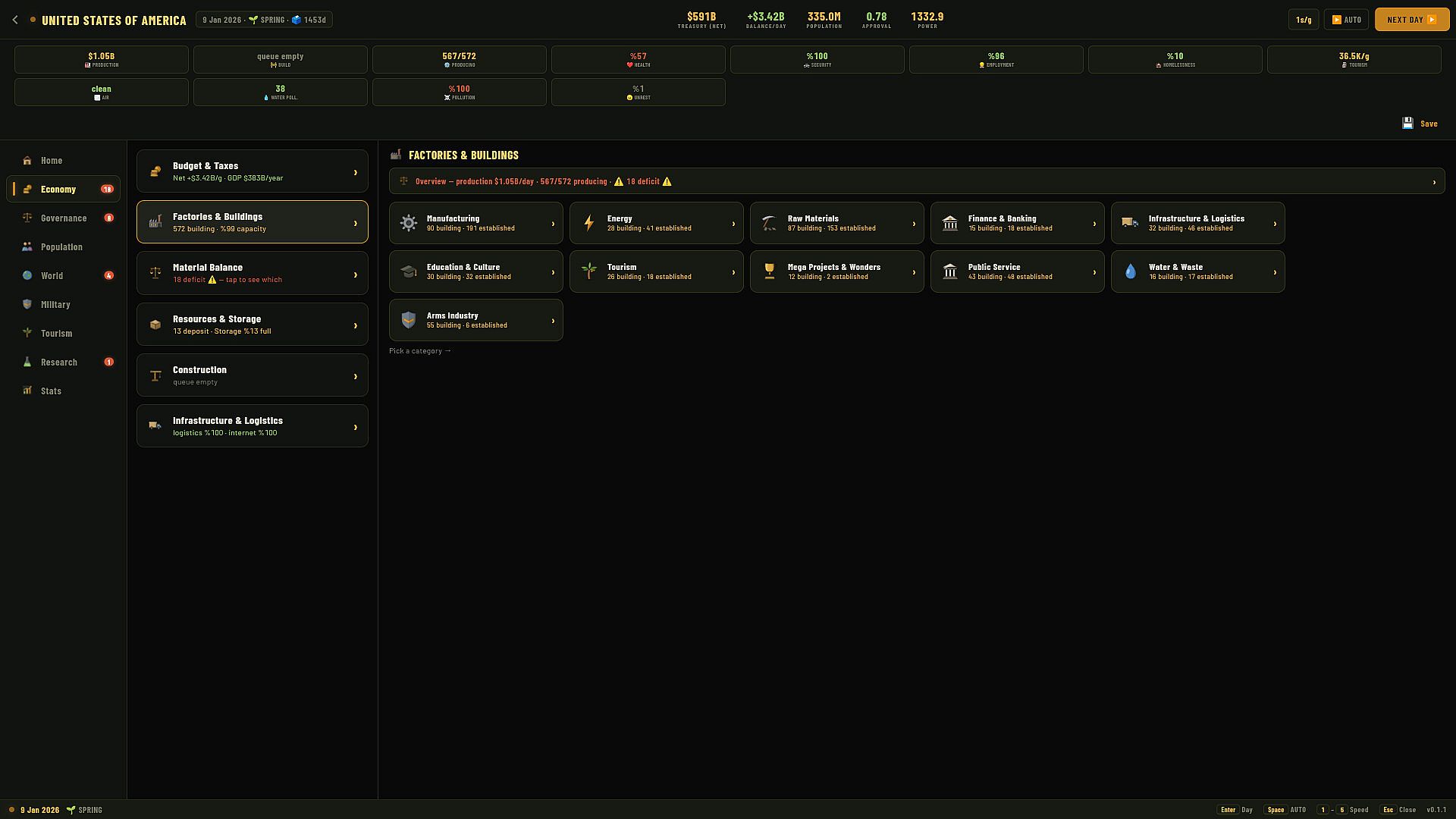
Task: Expand Energy category chevron
Action: (x=733, y=224)
